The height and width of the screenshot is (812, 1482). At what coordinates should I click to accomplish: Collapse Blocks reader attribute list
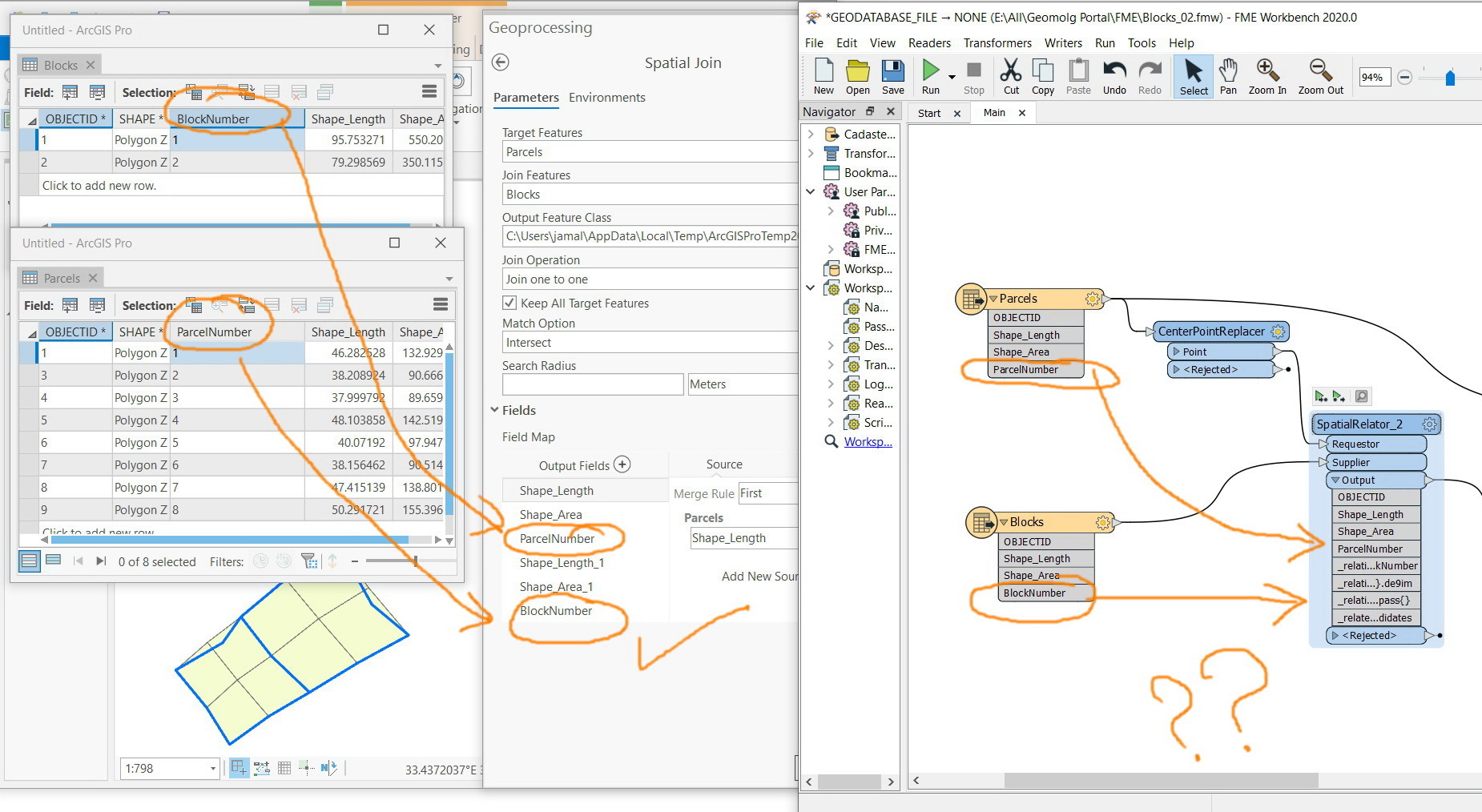1004,522
